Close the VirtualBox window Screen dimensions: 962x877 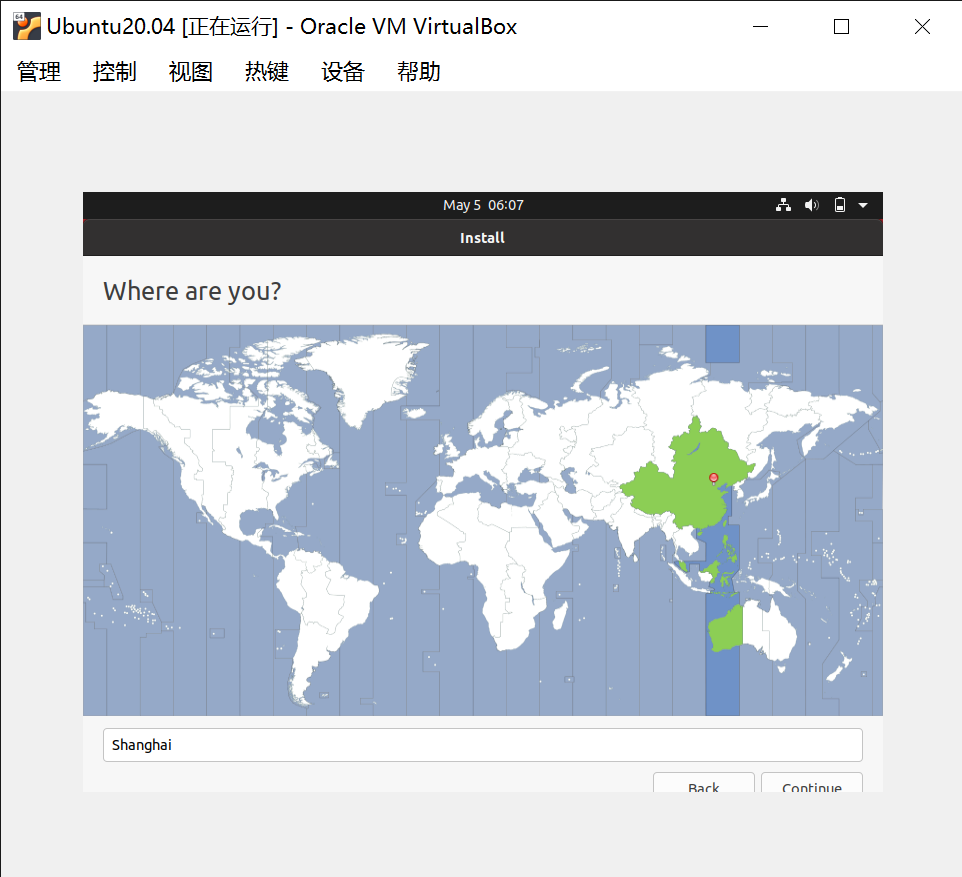(x=922, y=26)
